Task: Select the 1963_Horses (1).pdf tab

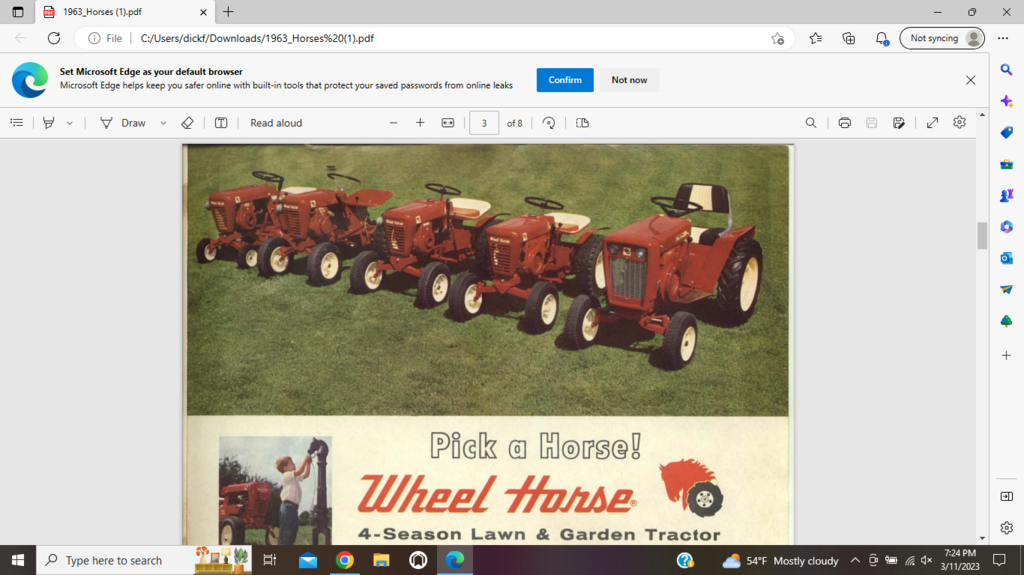Action: click(124, 12)
